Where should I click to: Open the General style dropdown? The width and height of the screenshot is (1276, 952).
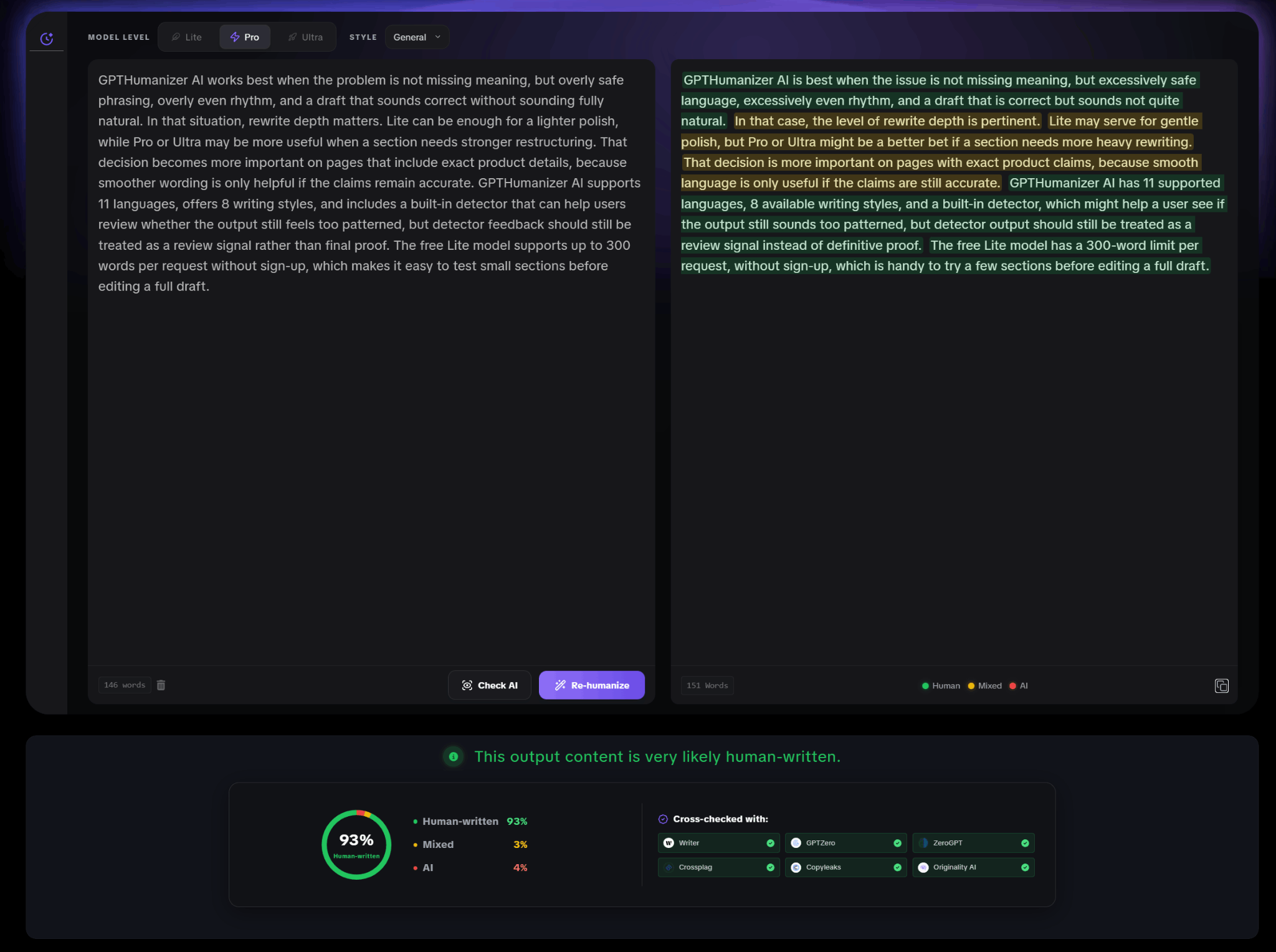(416, 37)
